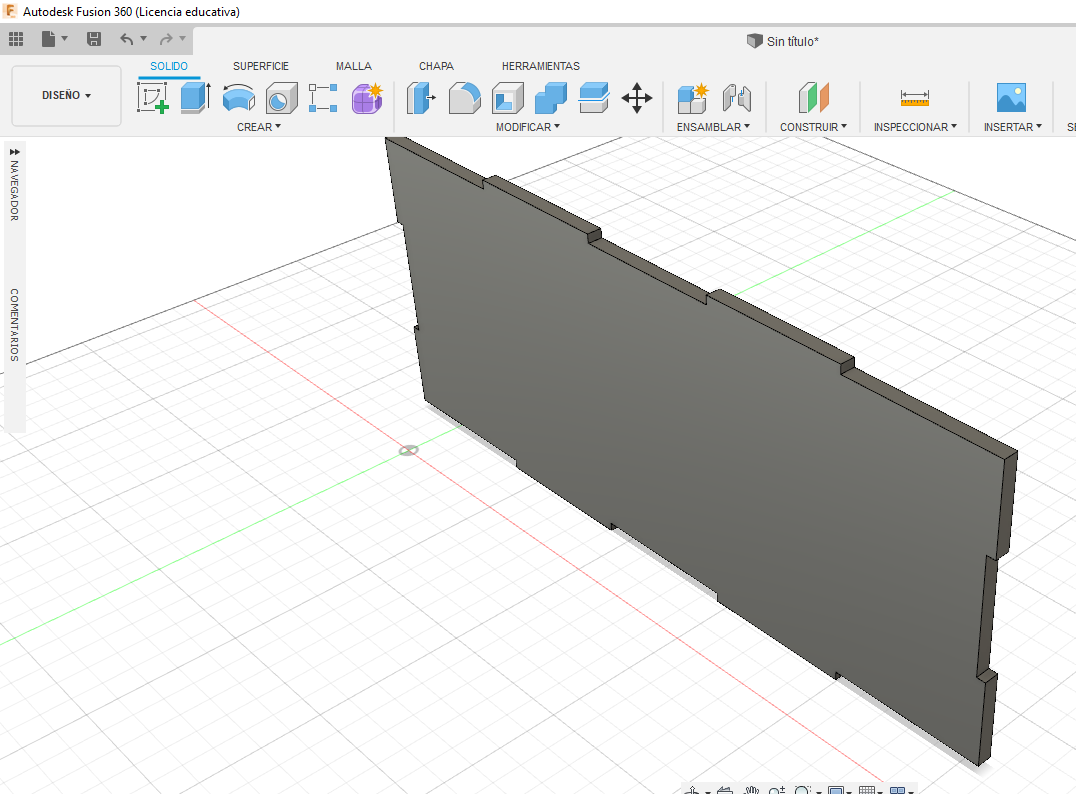Select the Insert image tool
The width and height of the screenshot is (1076, 794).
(x=1011, y=97)
